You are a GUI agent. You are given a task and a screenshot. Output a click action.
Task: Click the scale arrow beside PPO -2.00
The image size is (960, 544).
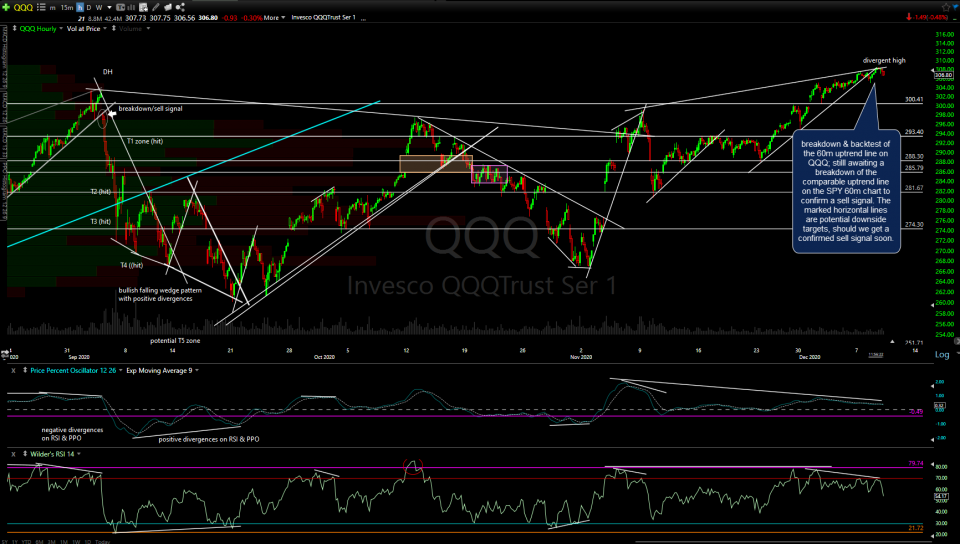932,439
